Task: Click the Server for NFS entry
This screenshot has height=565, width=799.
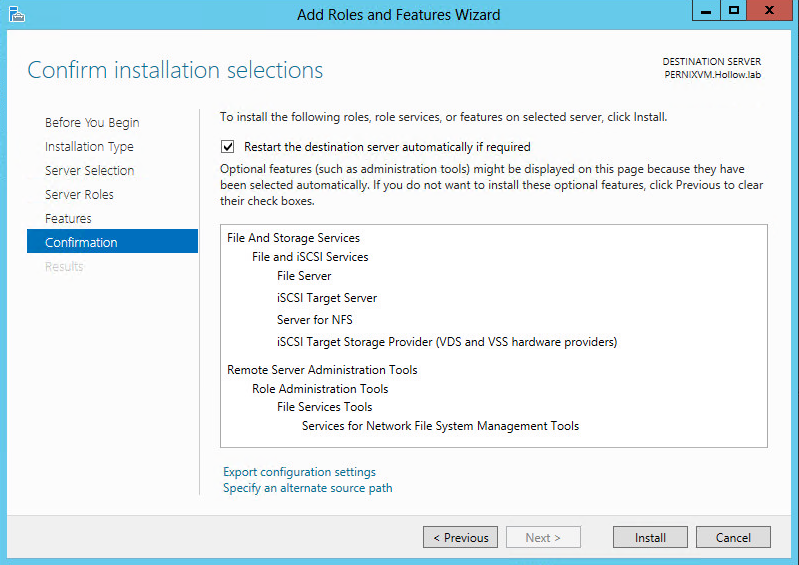Action: [x=314, y=320]
